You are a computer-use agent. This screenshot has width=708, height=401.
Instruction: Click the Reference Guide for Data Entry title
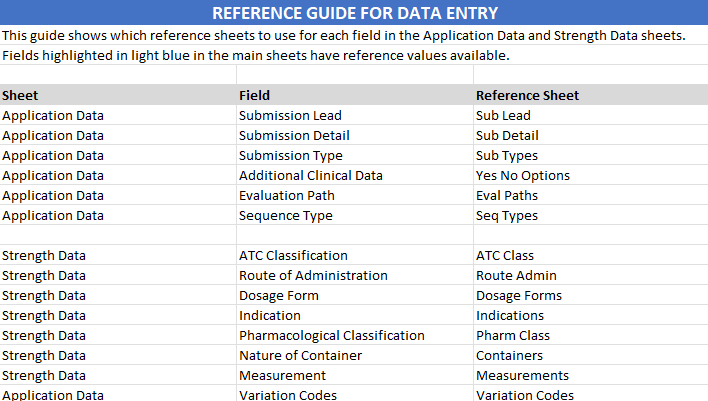pos(354,13)
